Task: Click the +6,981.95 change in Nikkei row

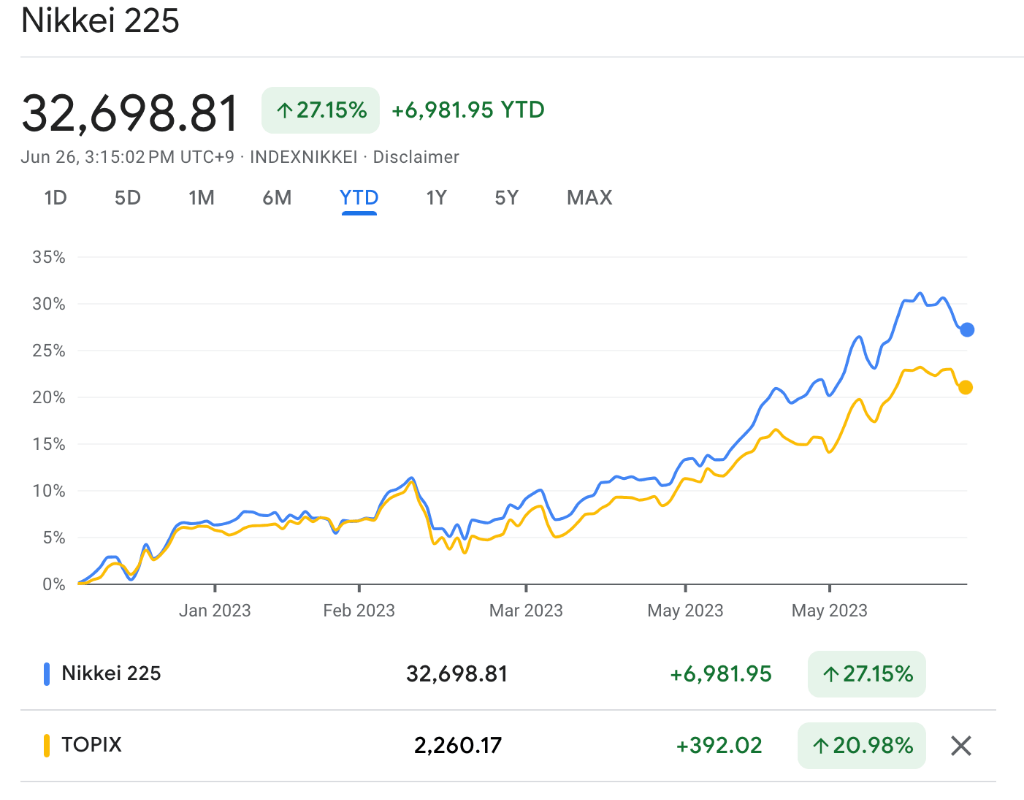Action: point(721,674)
